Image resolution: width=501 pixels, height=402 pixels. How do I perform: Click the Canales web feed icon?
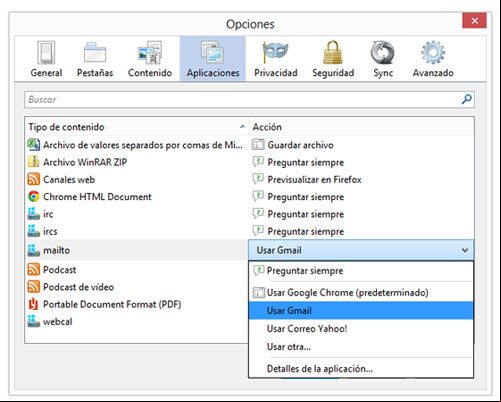click(33, 179)
